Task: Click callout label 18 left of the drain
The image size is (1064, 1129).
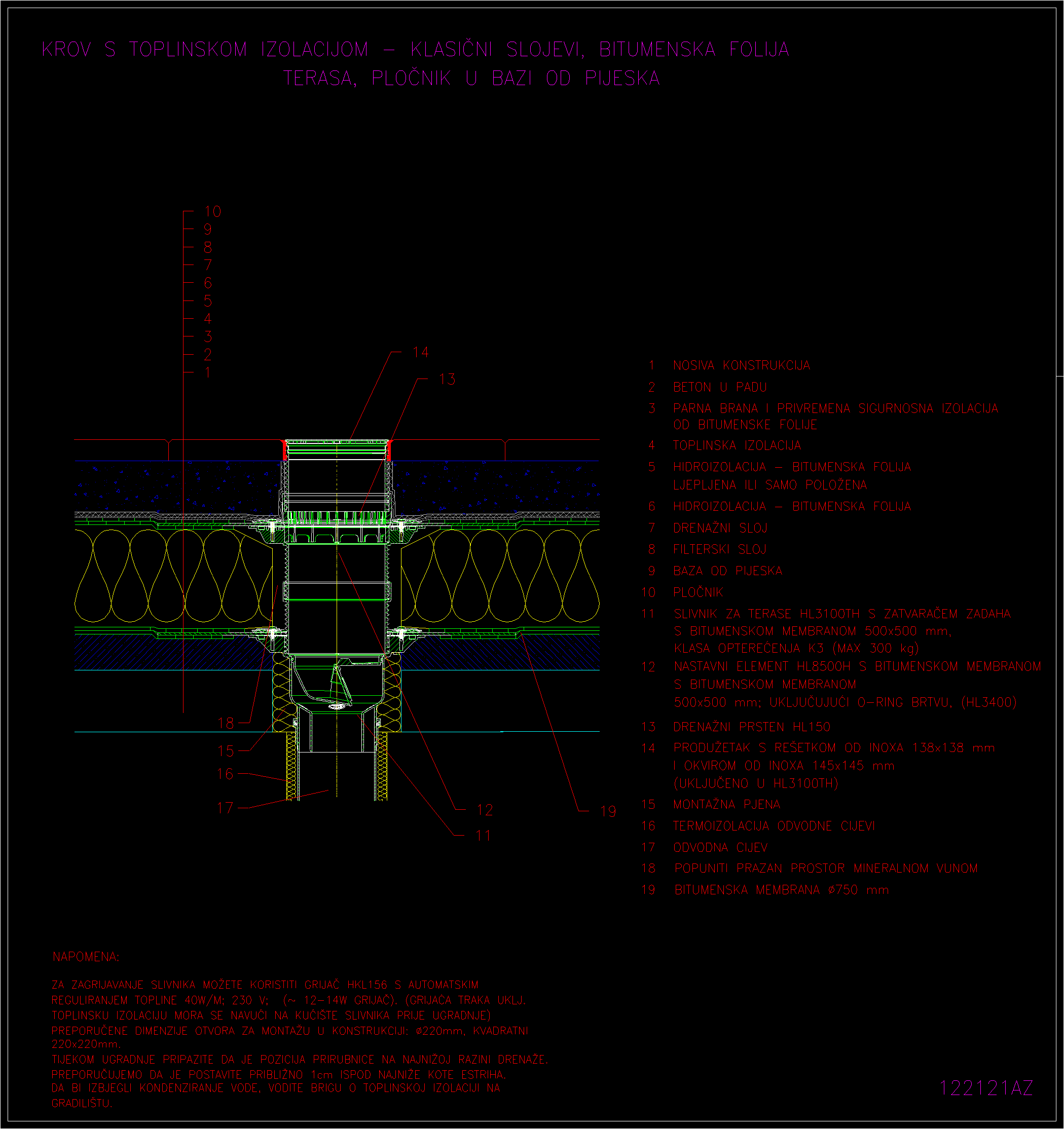Action: coord(226,723)
